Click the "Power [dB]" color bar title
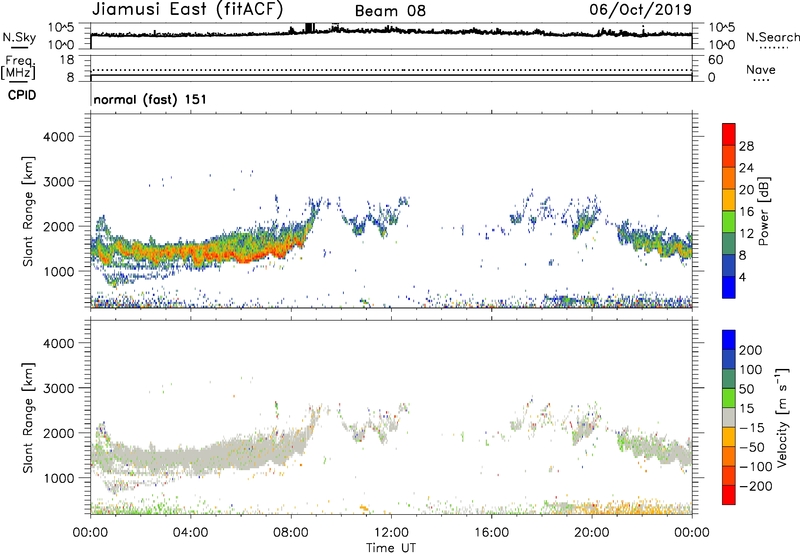Viewport: 800px width, 554px height. pyautogui.click(x=764, y=211)
